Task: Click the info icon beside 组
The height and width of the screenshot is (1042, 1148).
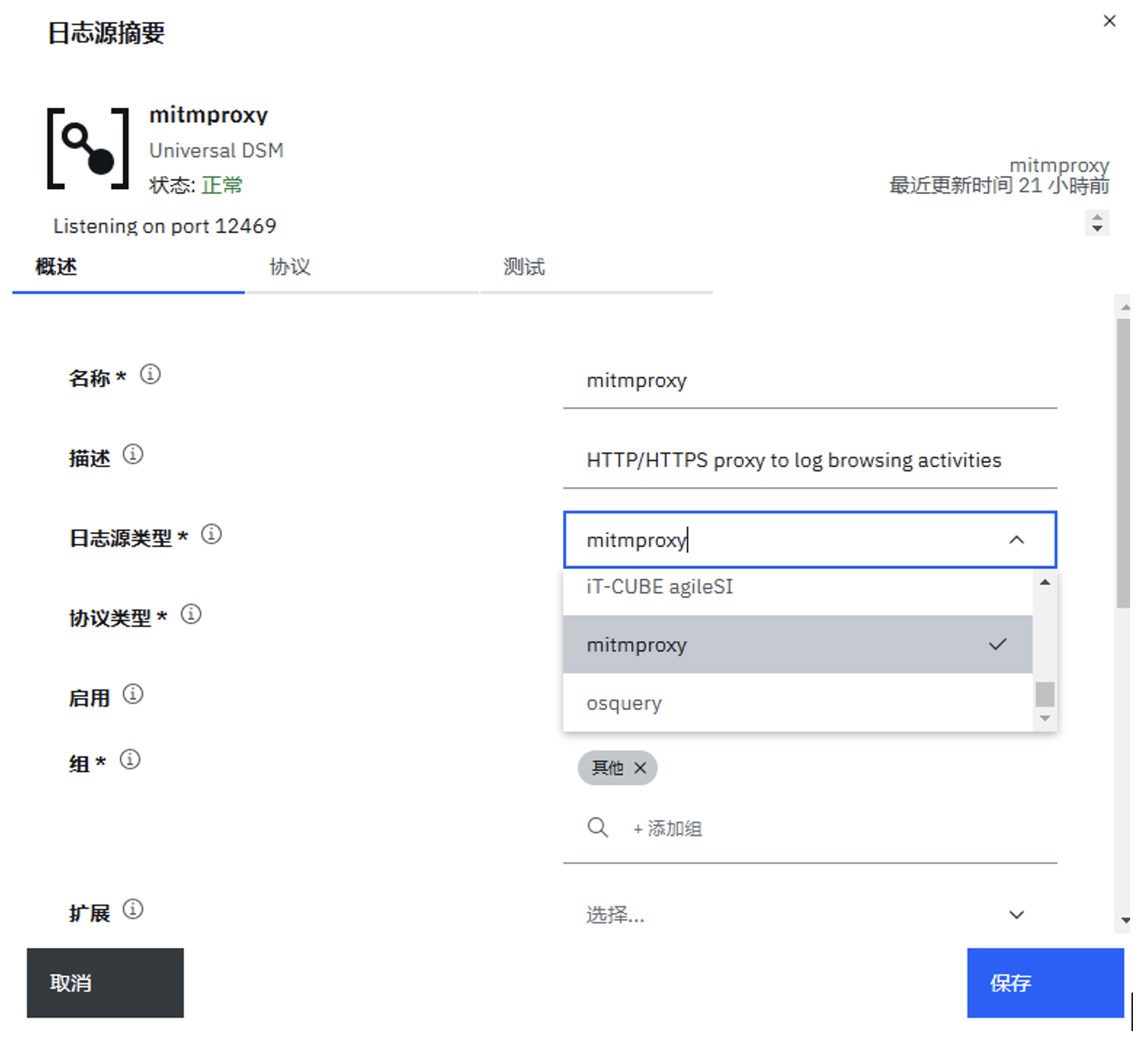Action: 130,760
